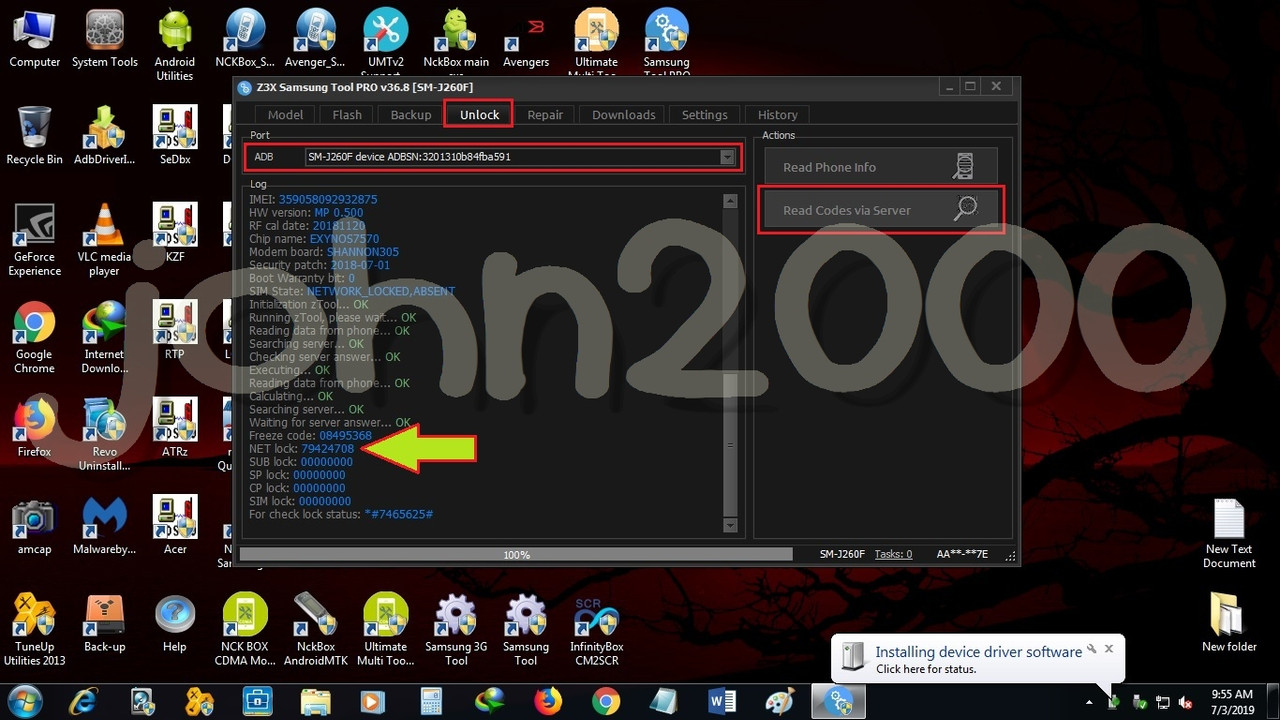
Task: Open New Text Document on desktop
Action: 1229,533
